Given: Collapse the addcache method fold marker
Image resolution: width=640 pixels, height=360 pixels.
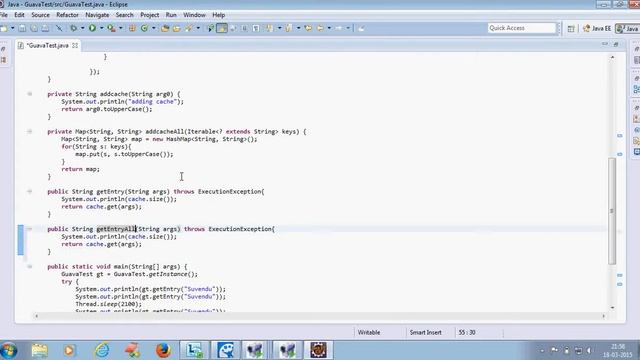Looking at the screenshot, I should point(29,94).
